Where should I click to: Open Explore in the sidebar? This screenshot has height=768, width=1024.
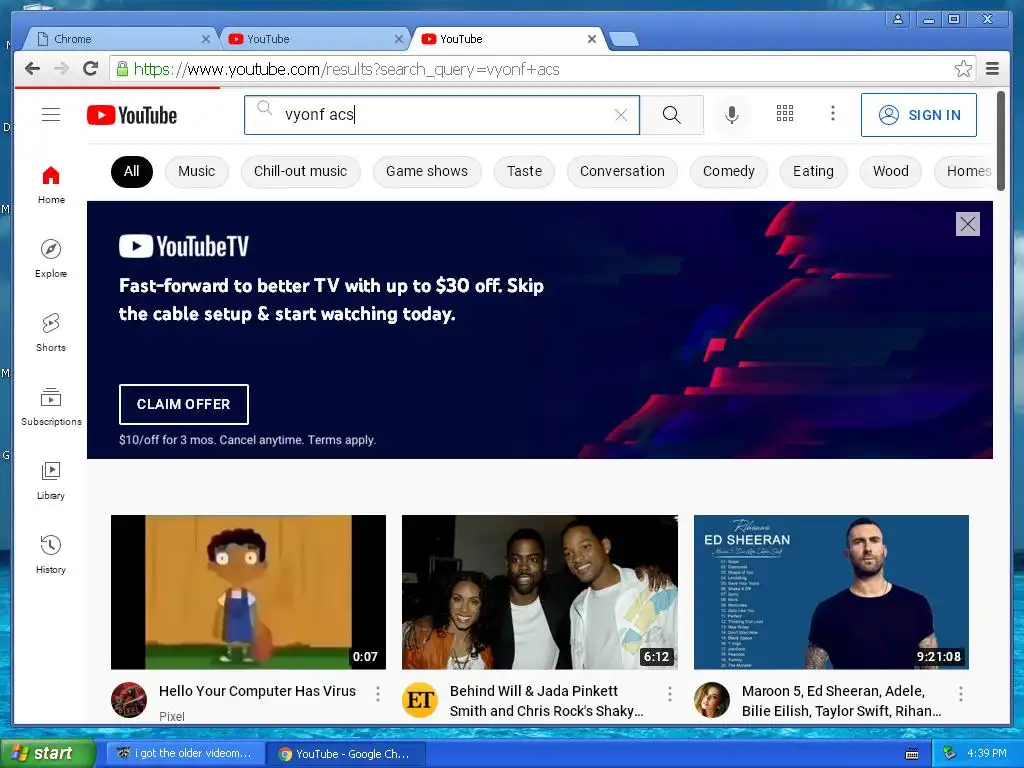(x=51, y=259)
